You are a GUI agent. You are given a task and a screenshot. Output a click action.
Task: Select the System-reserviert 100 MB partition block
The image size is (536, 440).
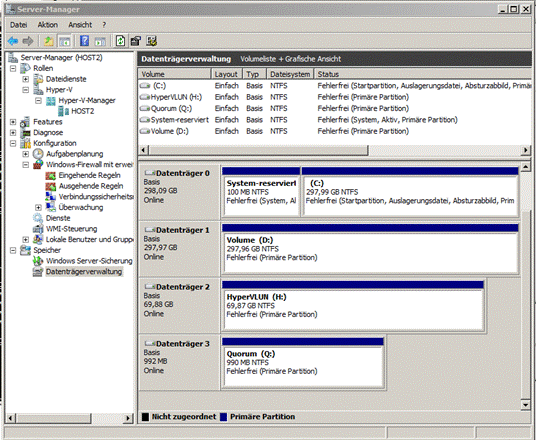coord(261,192)
